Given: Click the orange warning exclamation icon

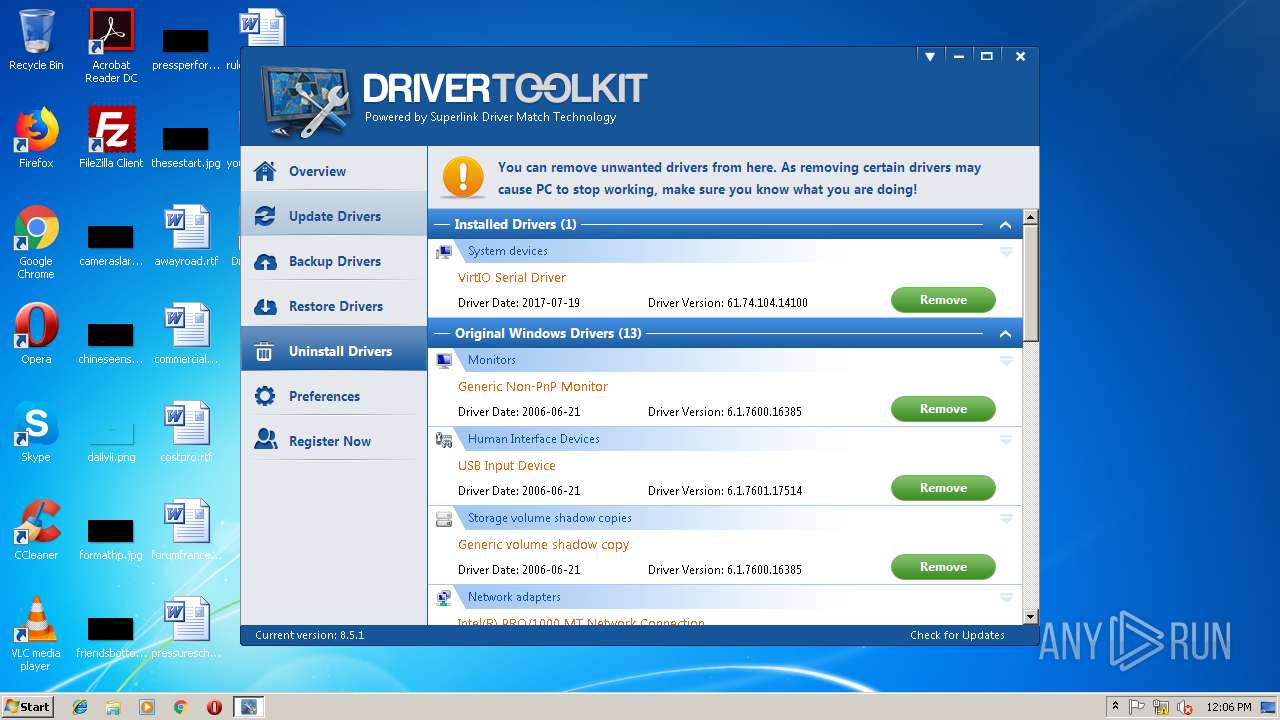Looking at the screenshot, I should pyautogui.click(x=463, y=176).
